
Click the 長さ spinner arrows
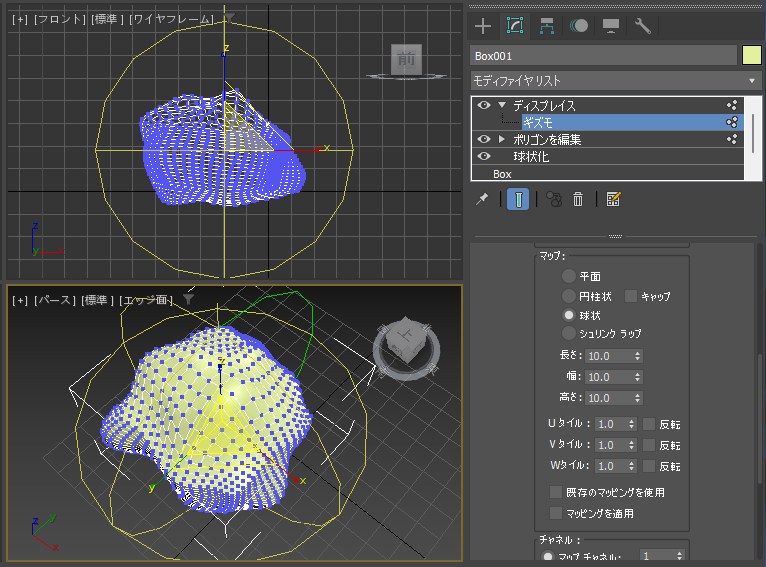click(638, 356)
